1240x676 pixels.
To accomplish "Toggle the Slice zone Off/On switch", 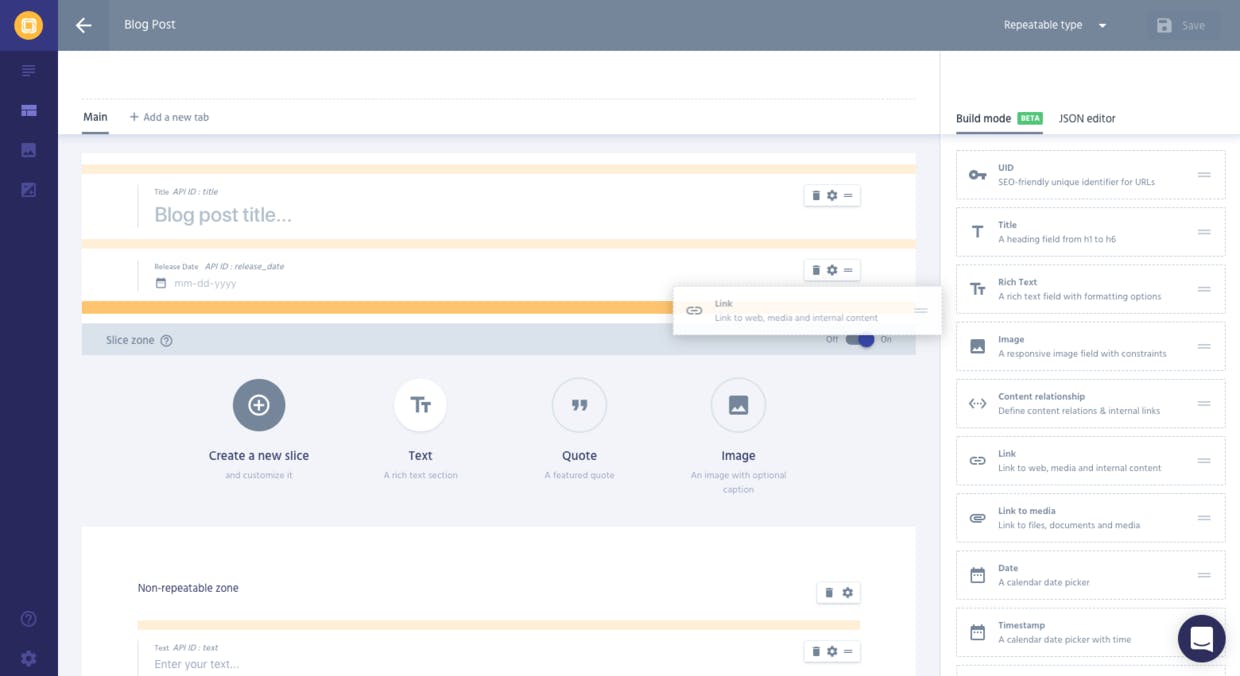I will click(860, 340).
